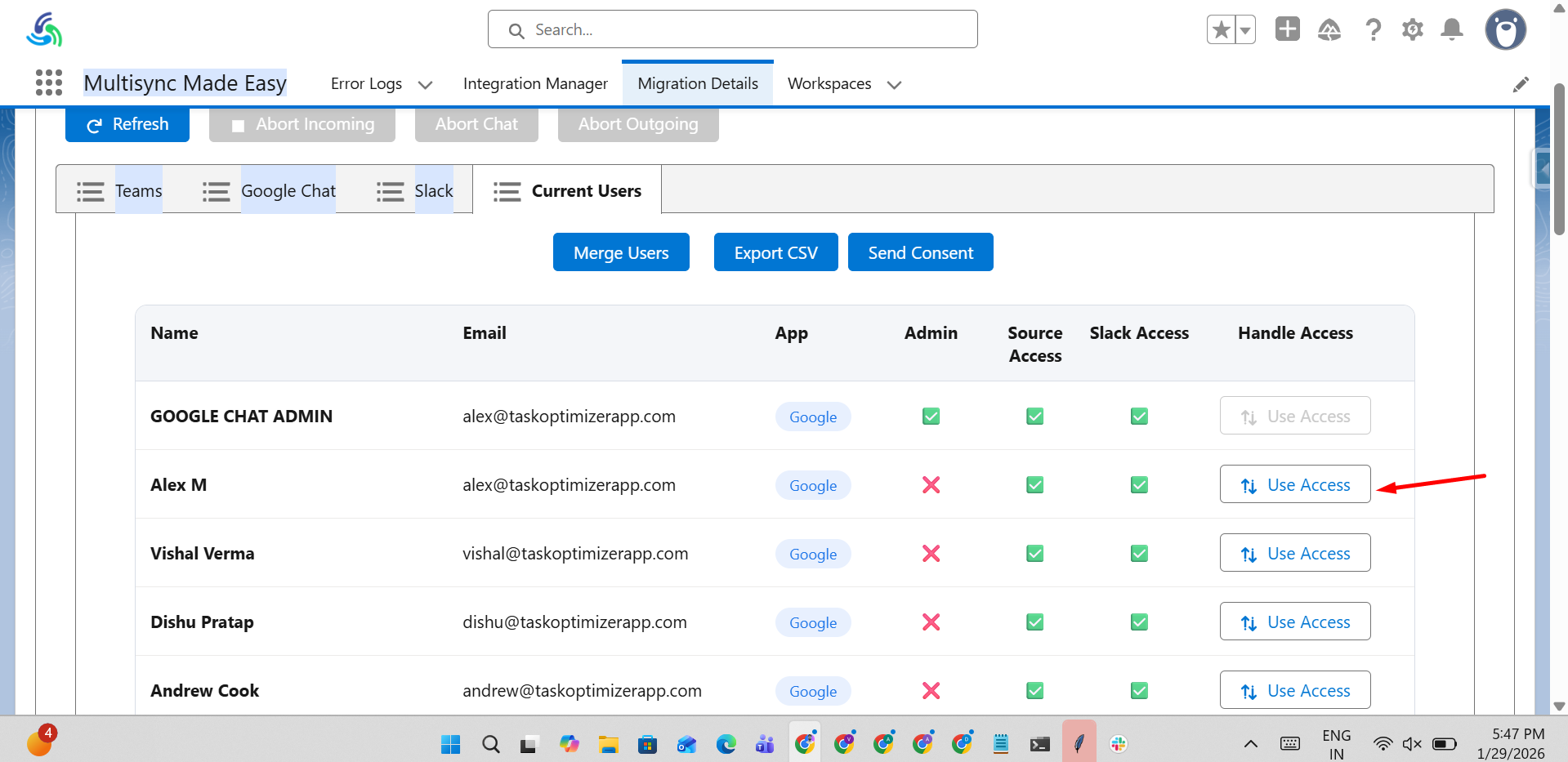Screen dimensions: 1568x762
Task: Open the Help question mark icon
Action: point(1374,30)
